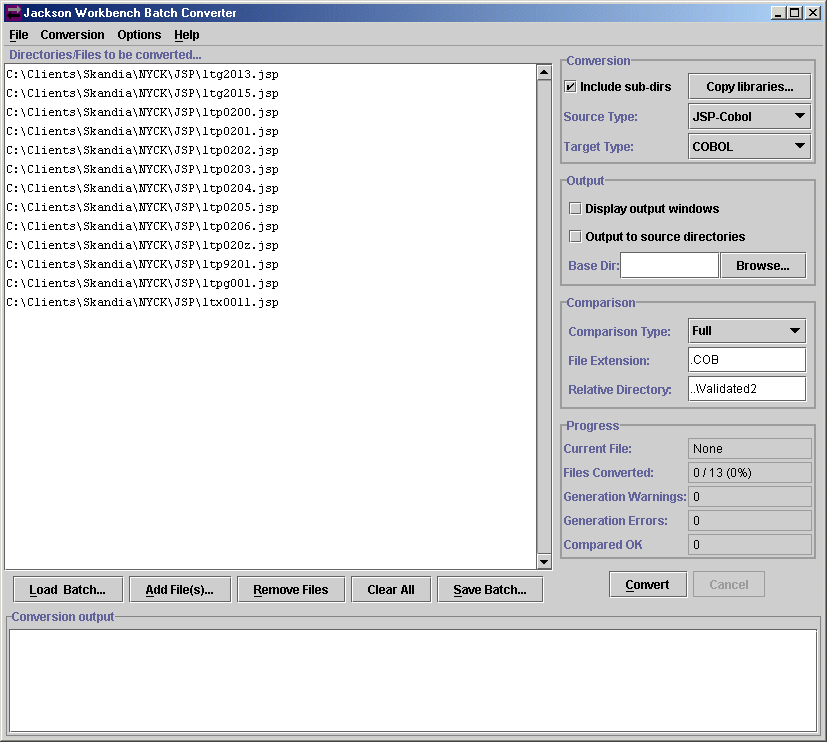Image resolution: width=827 pixels, height=742 pixels.
Task: Select ltp0203.jsp in the file list
Action: pos(142,170)
